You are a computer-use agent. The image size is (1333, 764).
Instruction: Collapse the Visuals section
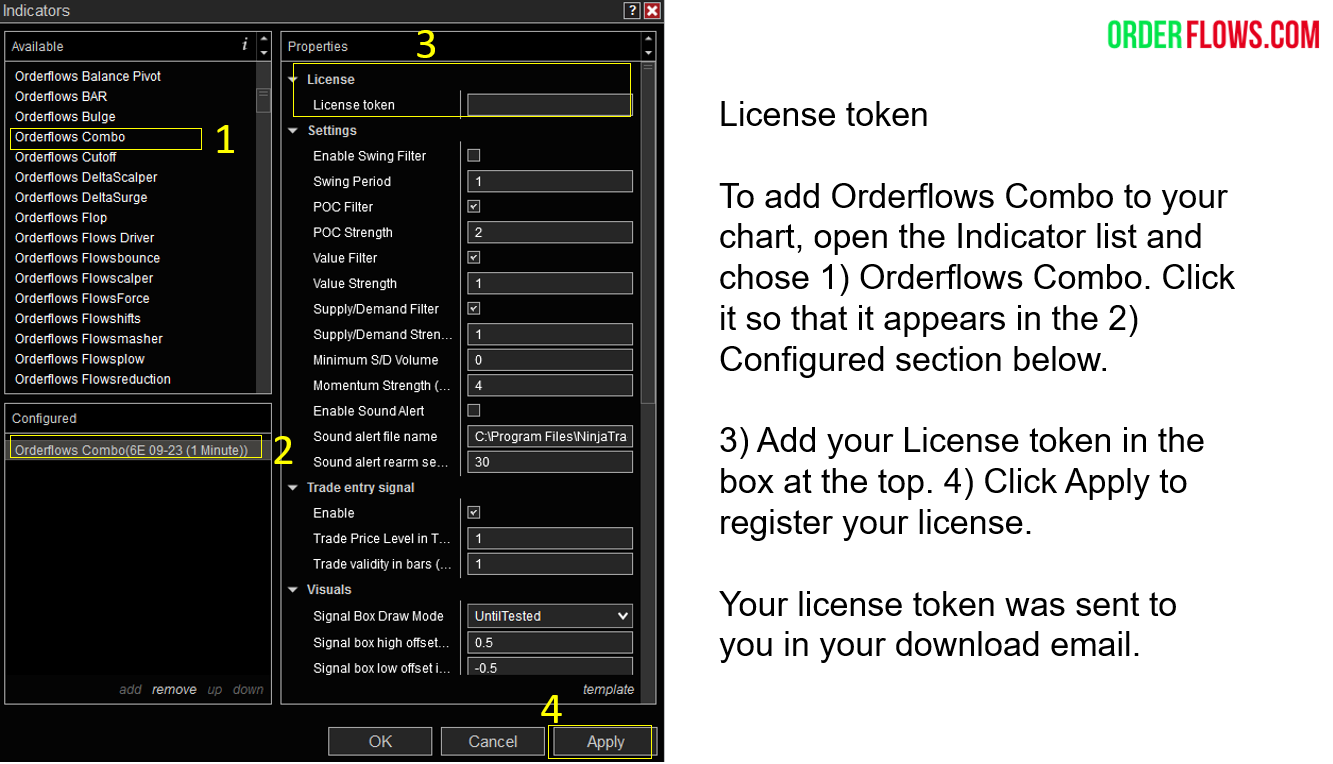tap(293, 590)
